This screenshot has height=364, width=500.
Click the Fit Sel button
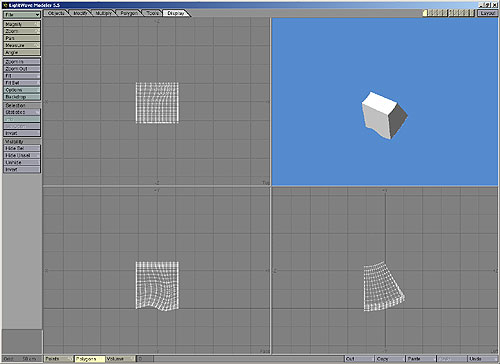pos(22,83)
